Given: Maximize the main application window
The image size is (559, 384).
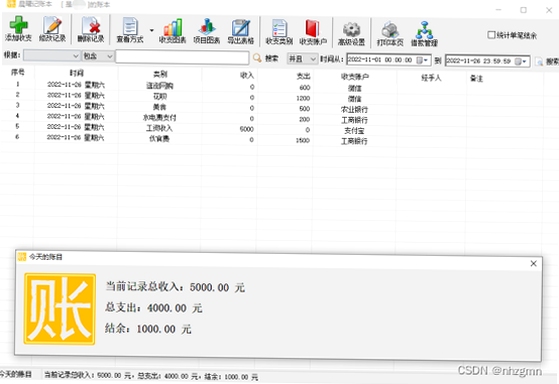Looking at the screenshot, I should point(523,10).
